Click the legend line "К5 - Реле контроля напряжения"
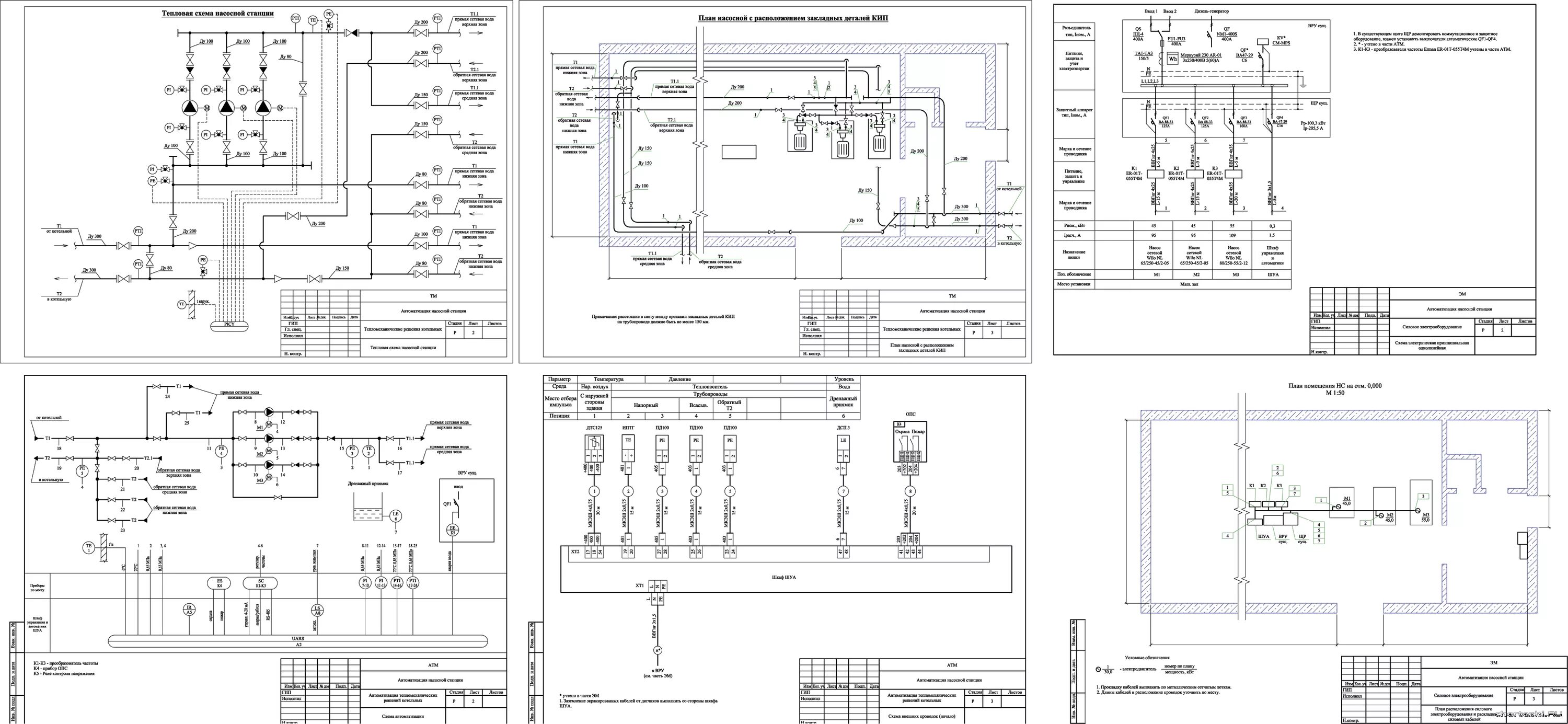This screenshot has width=1568, height=724. 64,673
